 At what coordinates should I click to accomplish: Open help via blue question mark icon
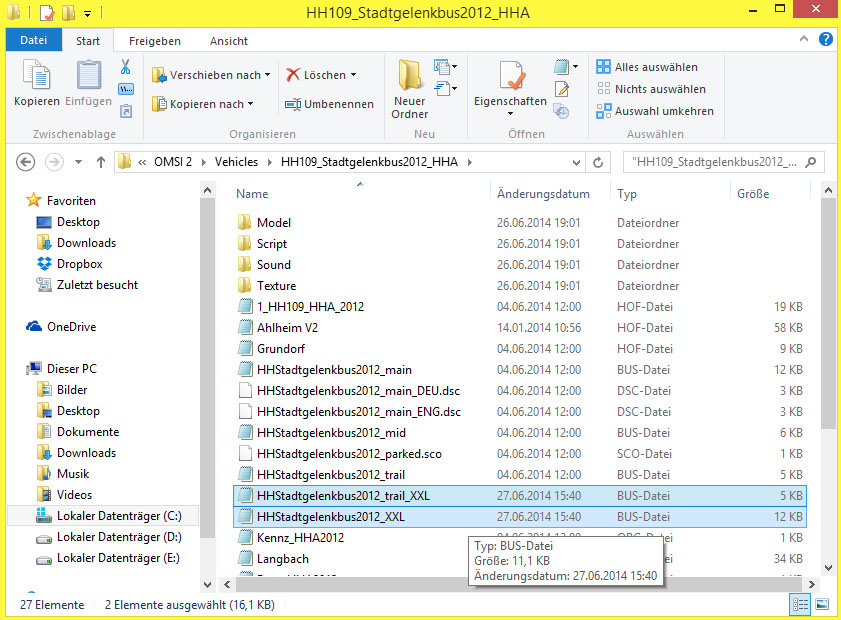825,39
